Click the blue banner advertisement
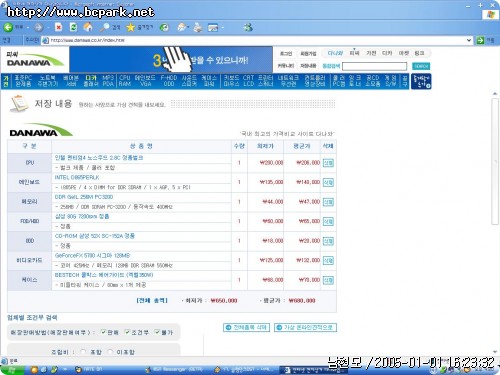The image size is (500, 375). click(171, 60)
